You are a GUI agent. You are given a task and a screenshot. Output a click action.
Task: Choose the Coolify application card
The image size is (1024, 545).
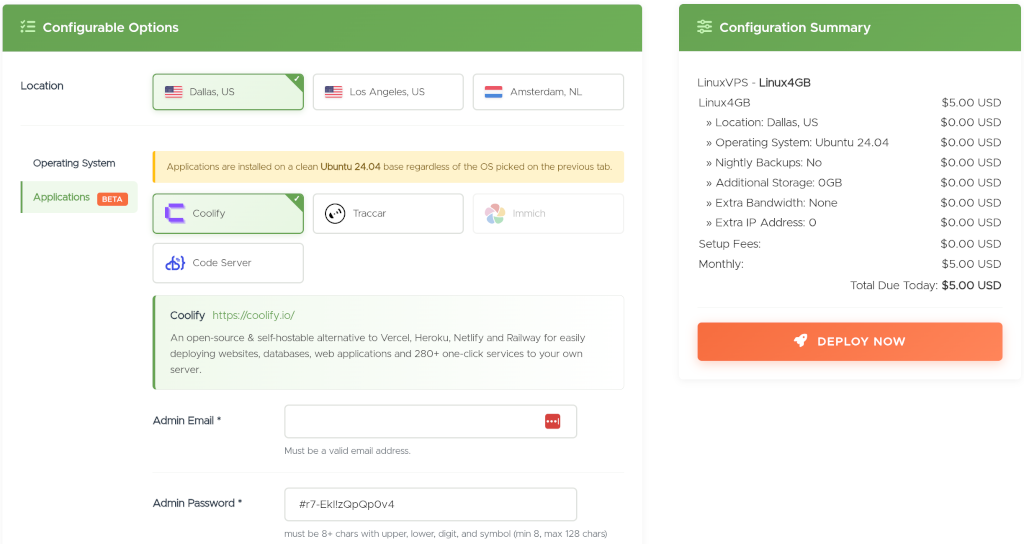pos(228,213)
